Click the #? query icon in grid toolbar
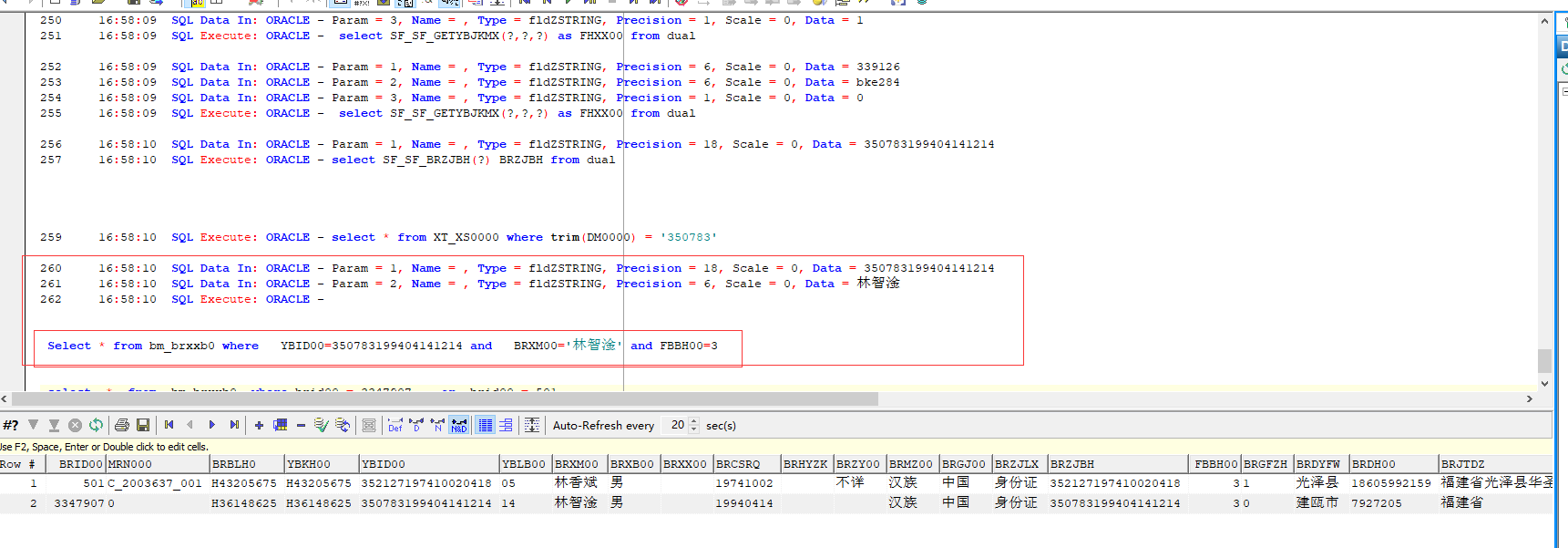 pos(11,425)
